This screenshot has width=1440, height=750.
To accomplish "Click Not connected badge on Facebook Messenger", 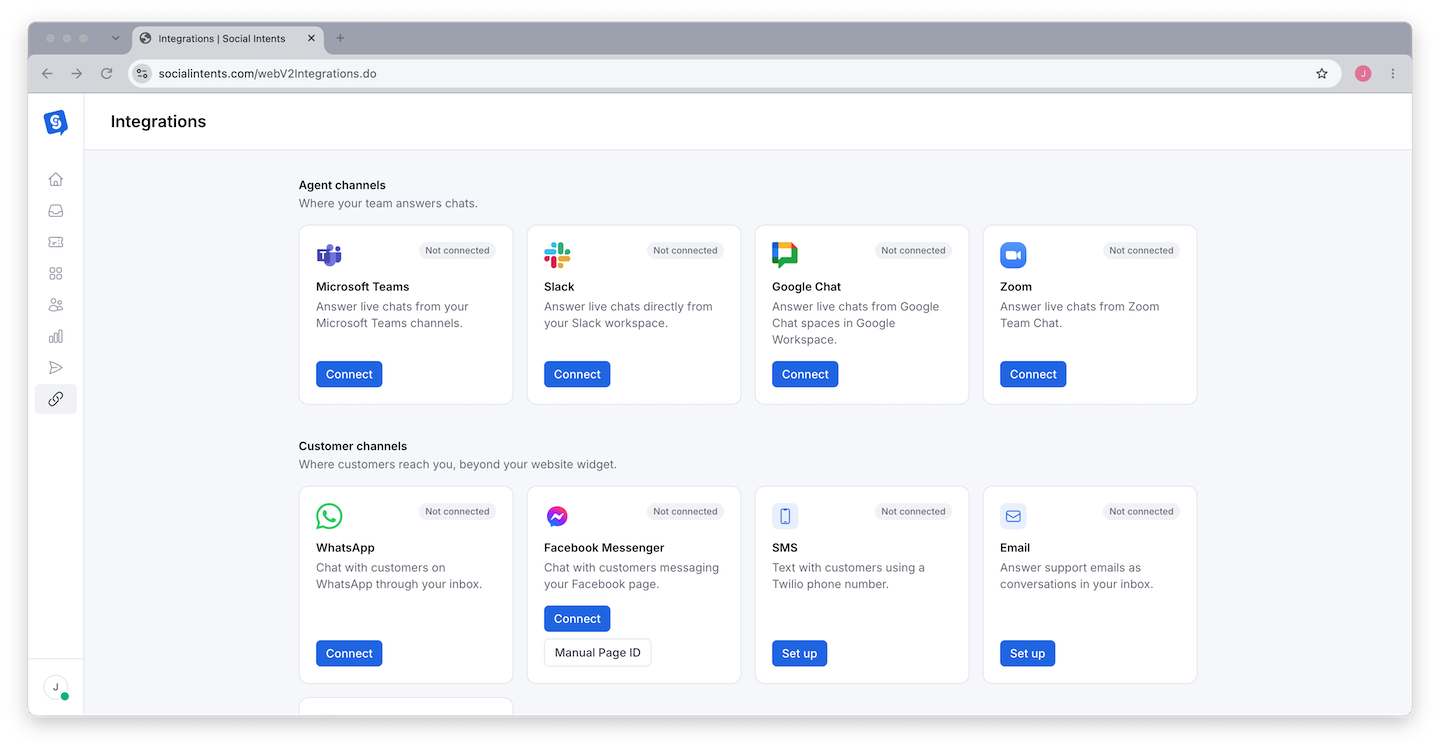I will click(685, 511).
